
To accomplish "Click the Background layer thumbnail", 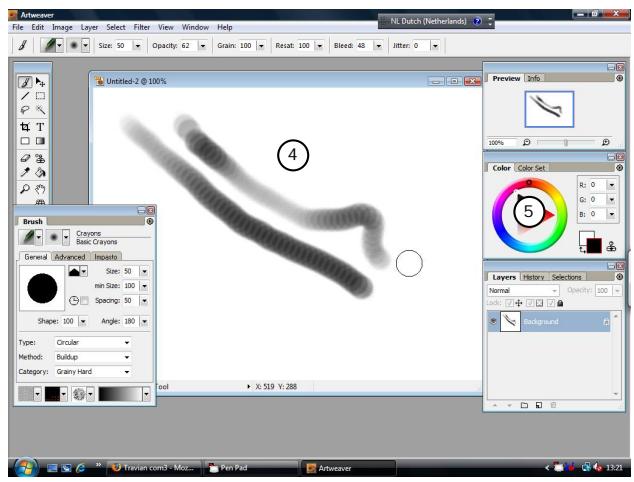I will (510, 321).
